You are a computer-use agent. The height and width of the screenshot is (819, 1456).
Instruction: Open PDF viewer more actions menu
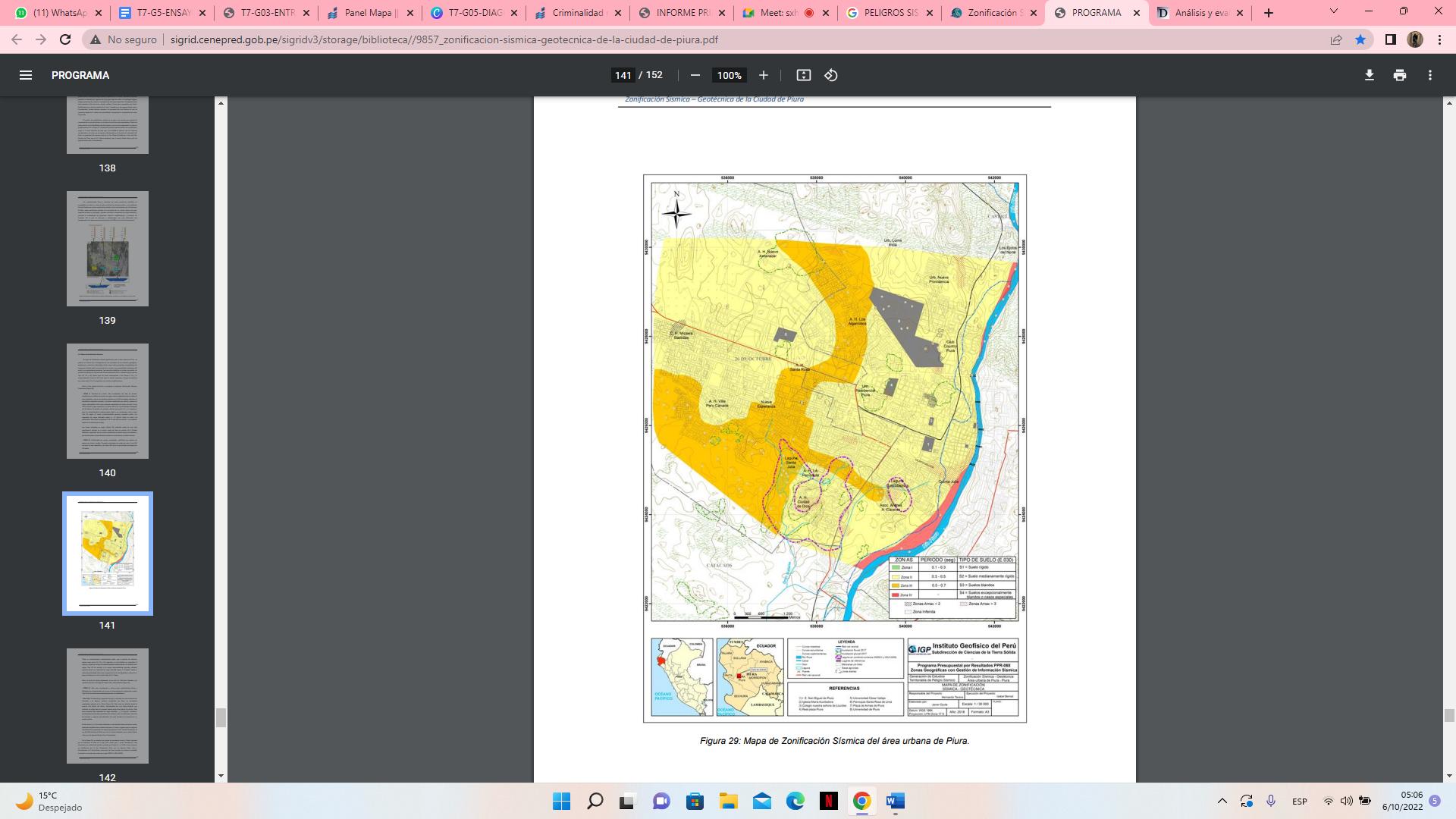click(x=1429, y=75)
